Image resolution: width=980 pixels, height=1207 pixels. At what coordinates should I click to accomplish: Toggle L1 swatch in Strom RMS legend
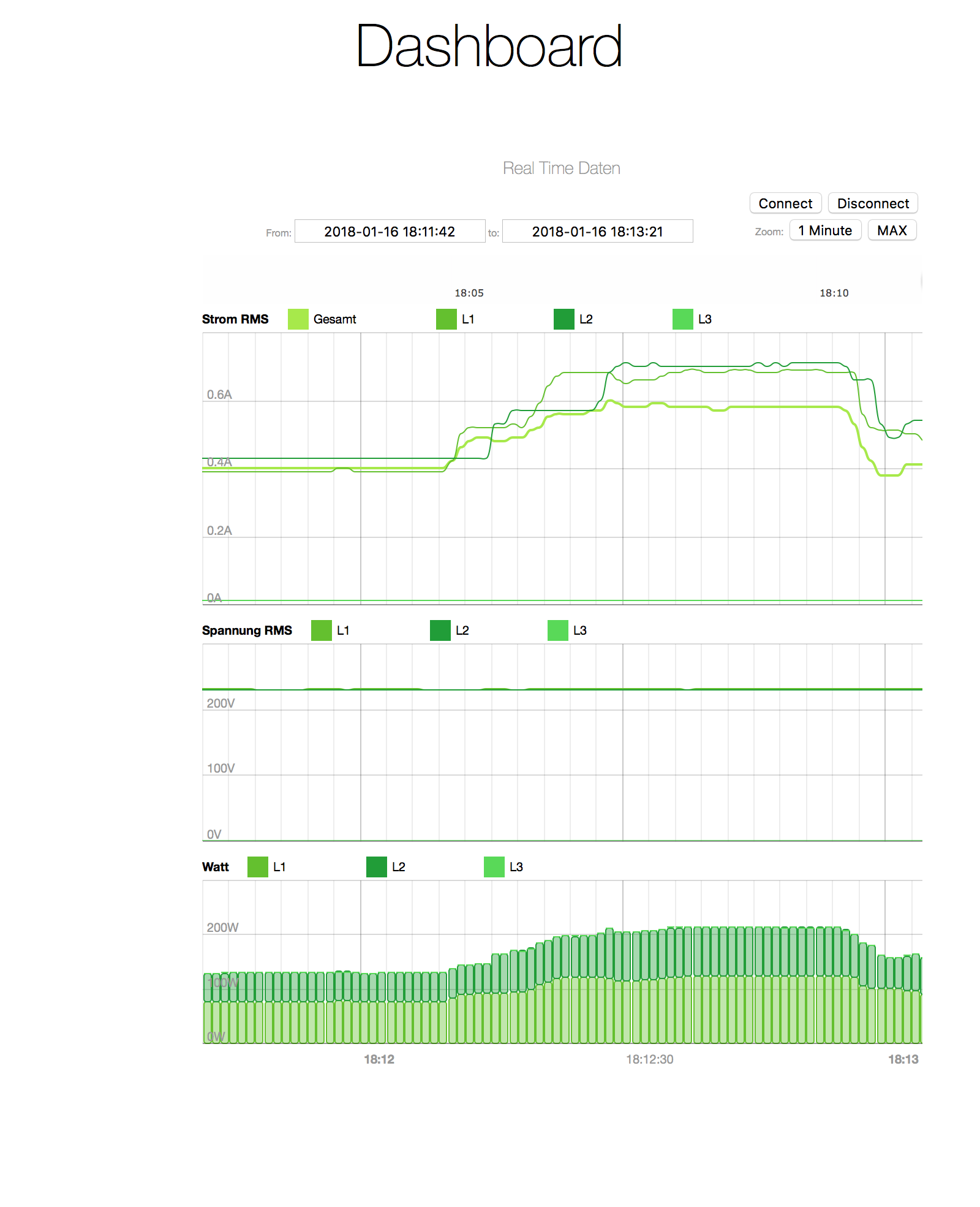(447, 319)
